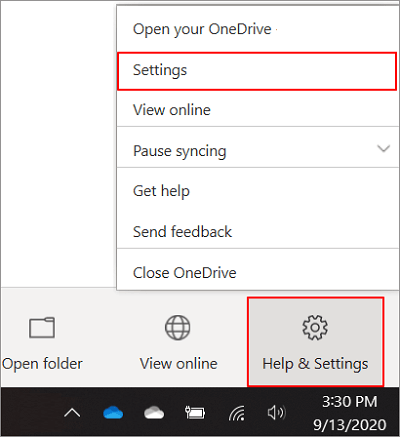
Task: Select Send feedback
Action: (x=258, y=232)
